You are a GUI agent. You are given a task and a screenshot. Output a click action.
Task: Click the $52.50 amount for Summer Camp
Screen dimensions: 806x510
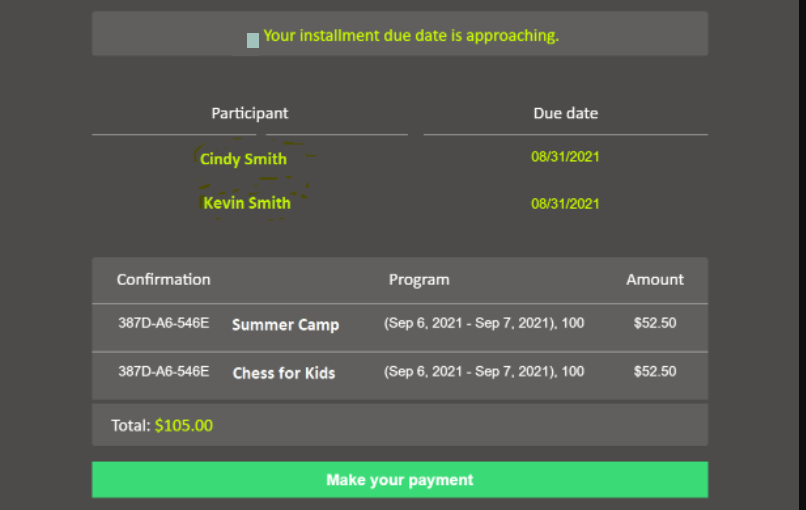[x=655, y=323]
